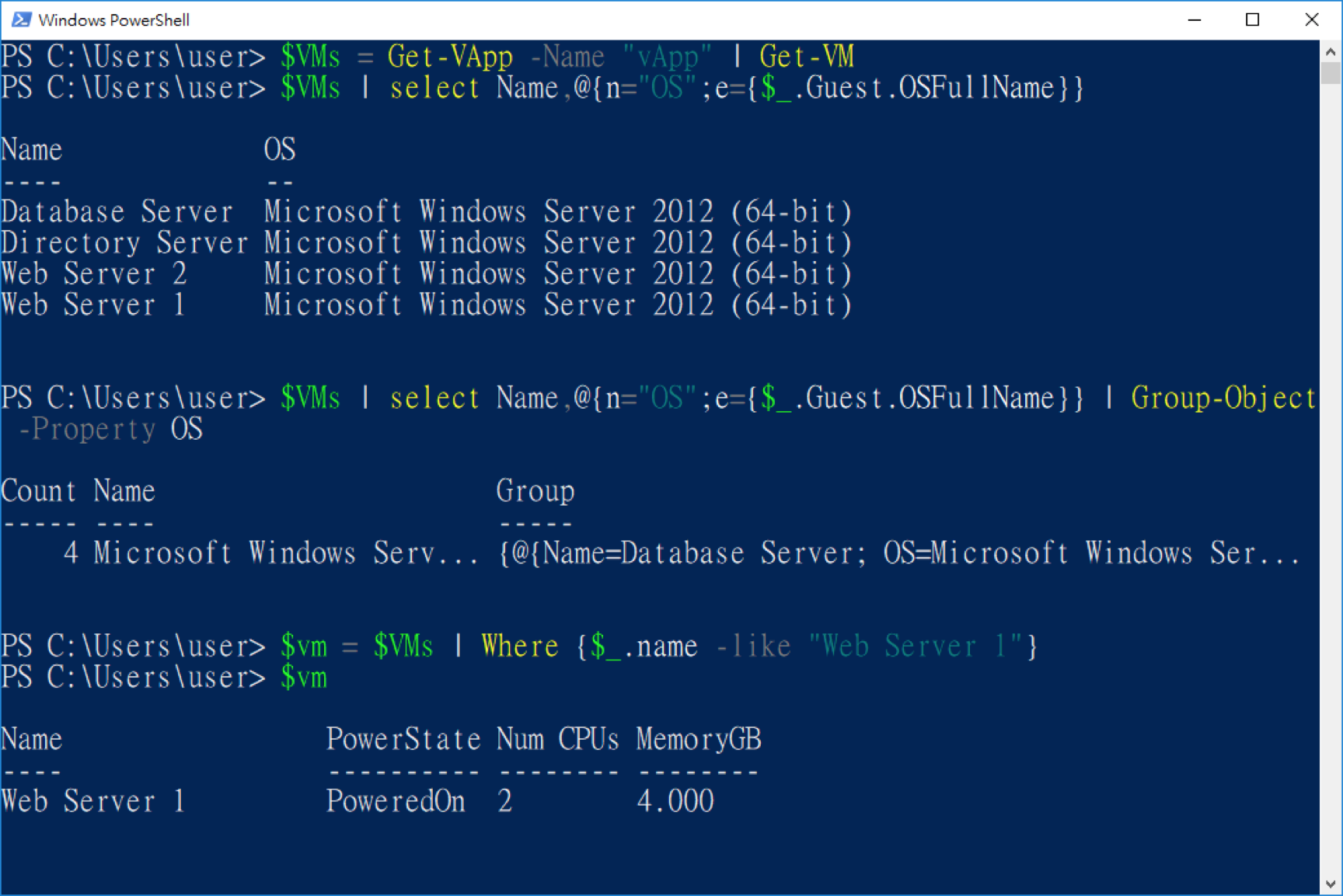Click the Count value 4 in output

tap(71, 553)
